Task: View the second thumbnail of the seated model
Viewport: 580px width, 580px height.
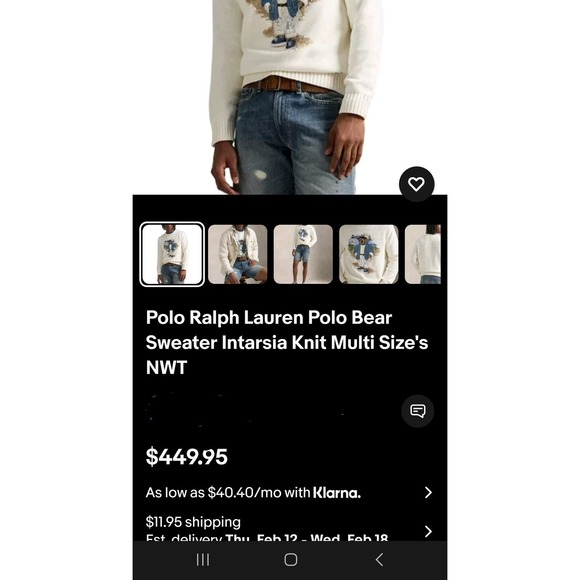Action: (x=237, y=254)
